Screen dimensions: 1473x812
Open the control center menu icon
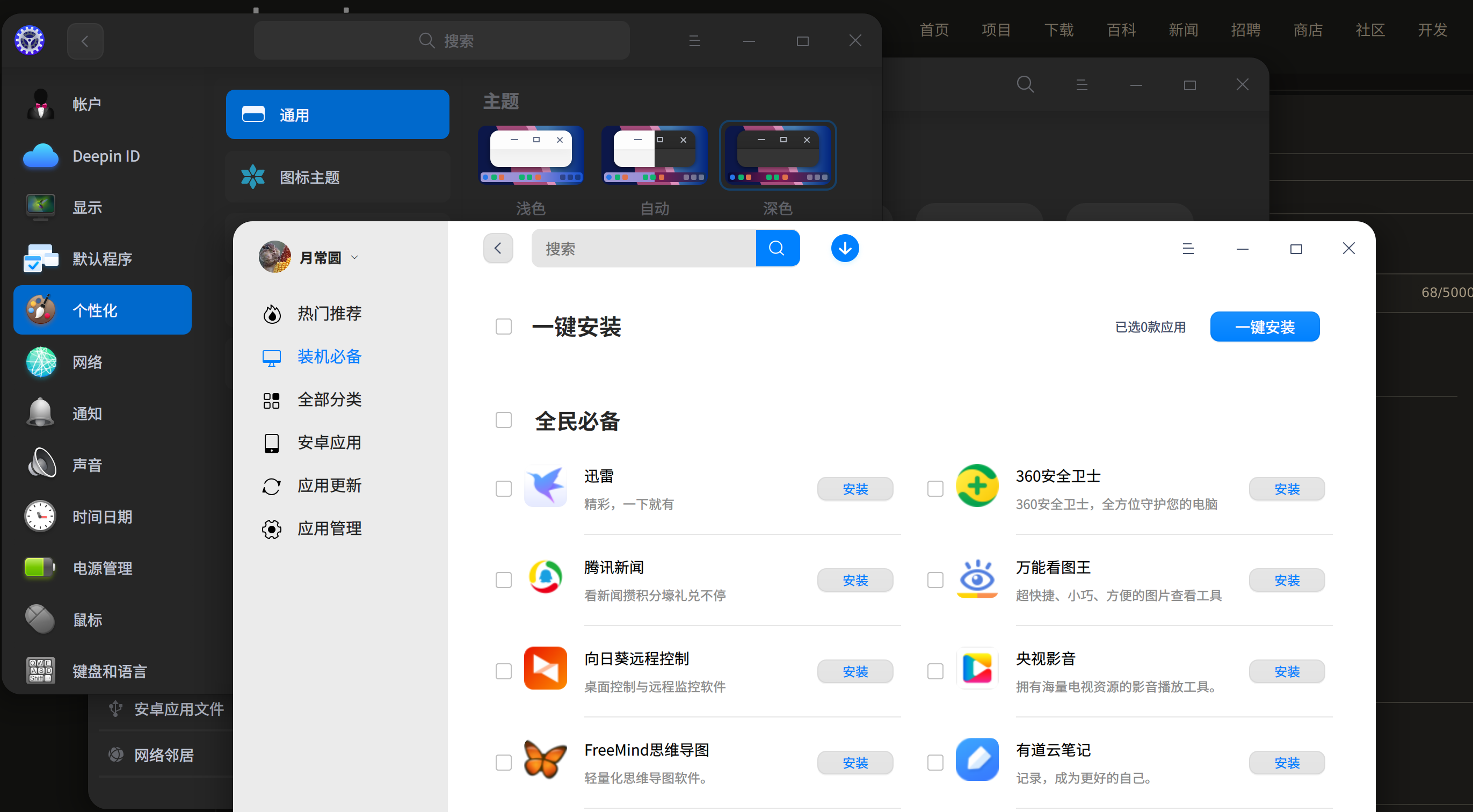(694, 41)
